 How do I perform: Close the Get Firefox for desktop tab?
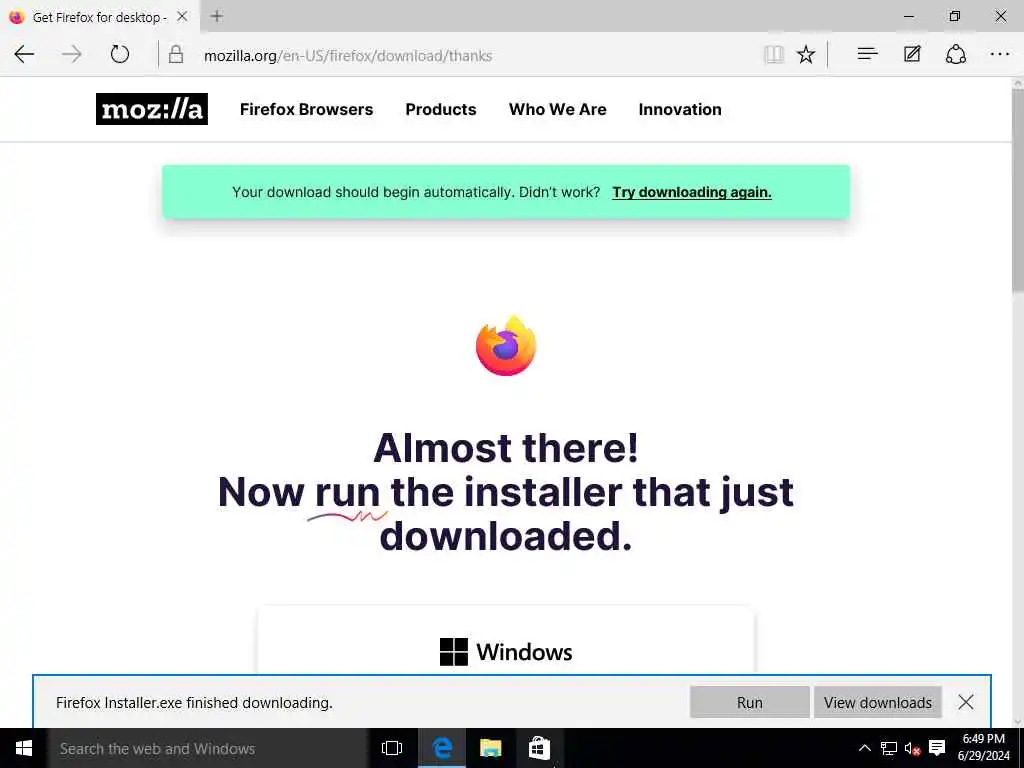[182, 16]
